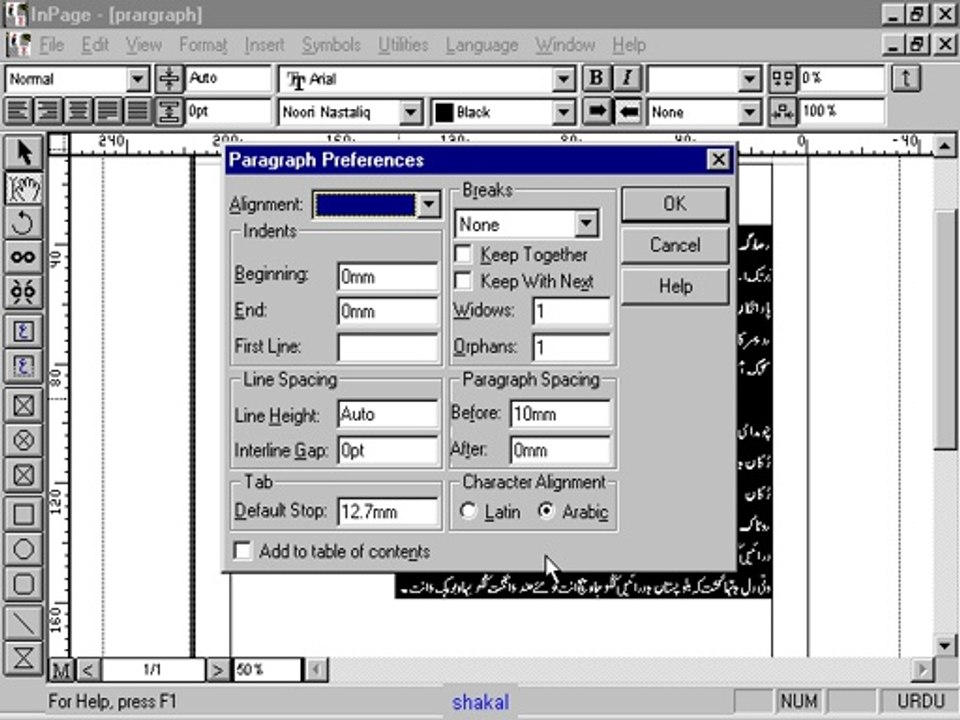This screenshot has height=720, width=960.
Task: Open the toolbar None dropdown
Action: [749, 112]
